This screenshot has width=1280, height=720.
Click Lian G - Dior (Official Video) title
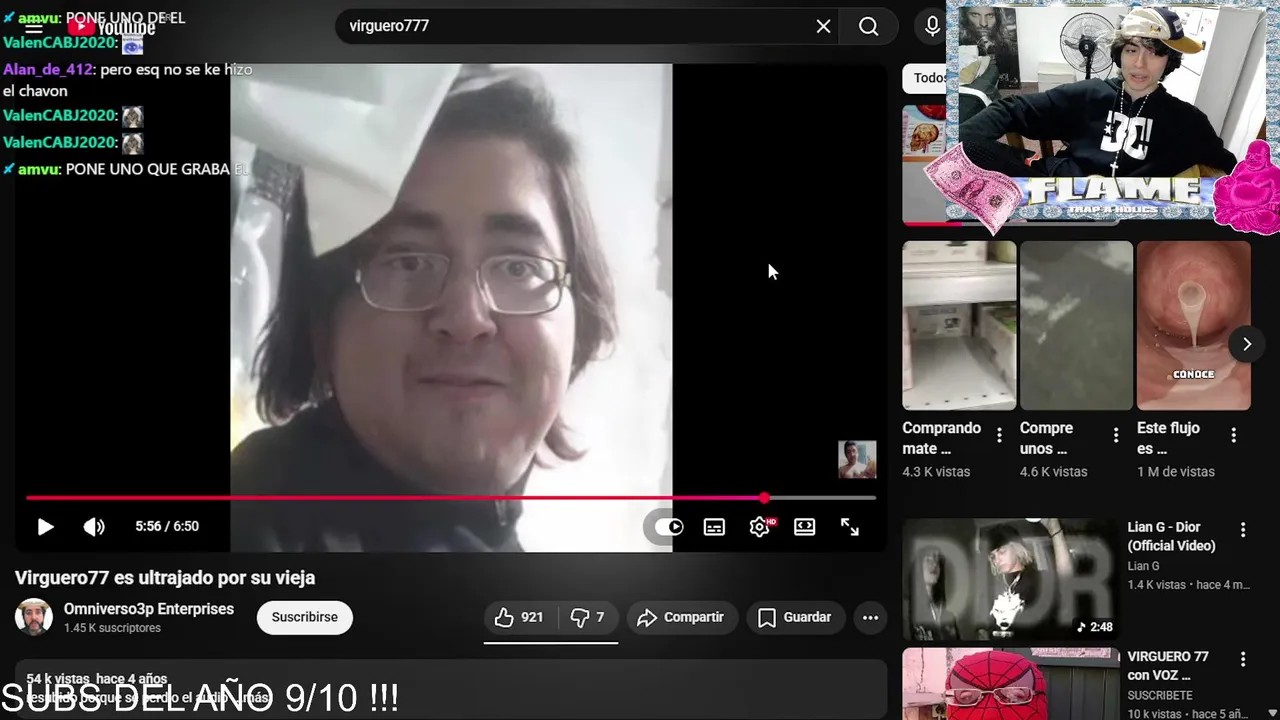click(1171, 536)
